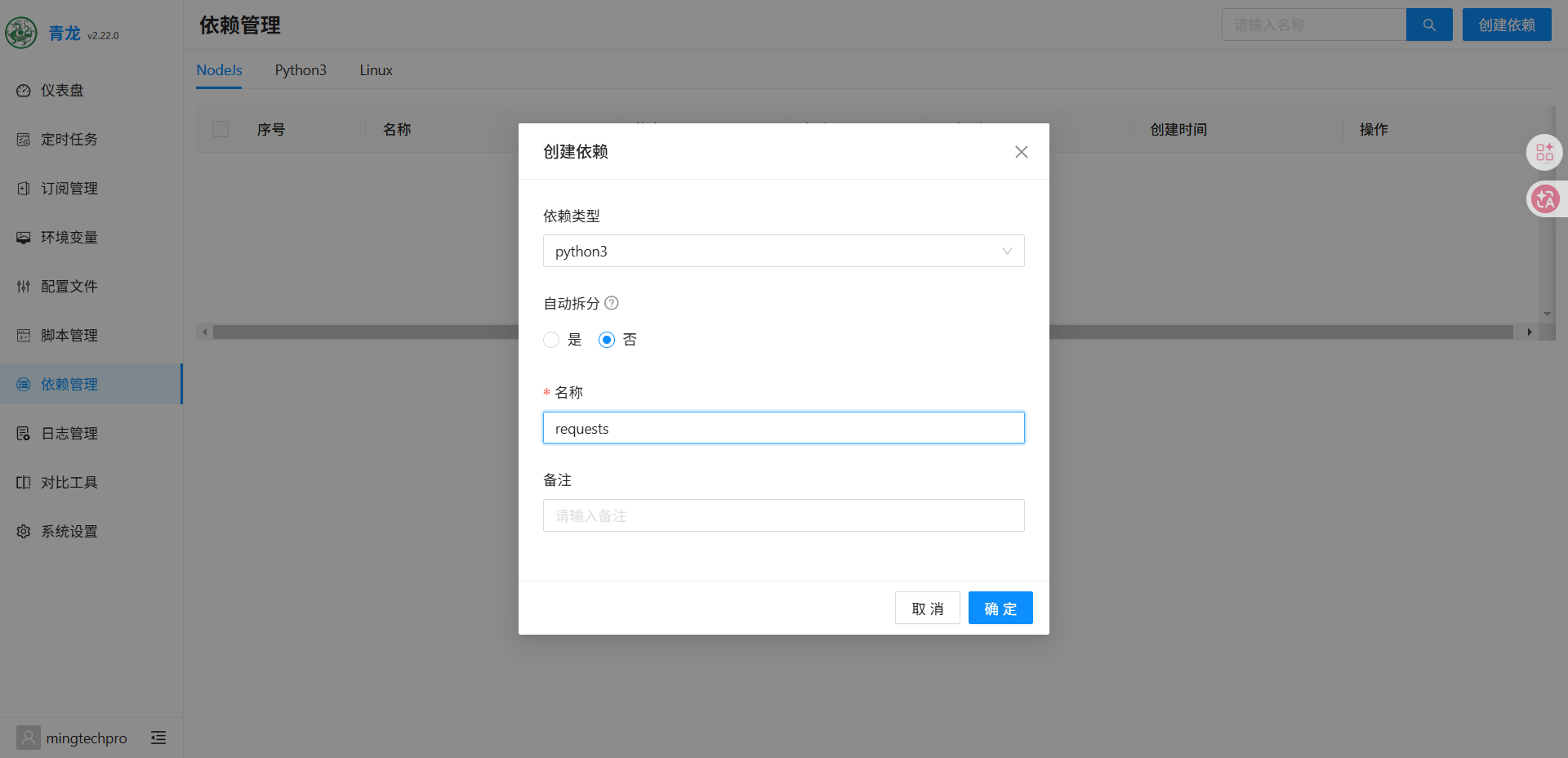The height and width of the screenshot is (758, 1568).
Task: Click the 名称 input with requests
Action: click(784, 428)
